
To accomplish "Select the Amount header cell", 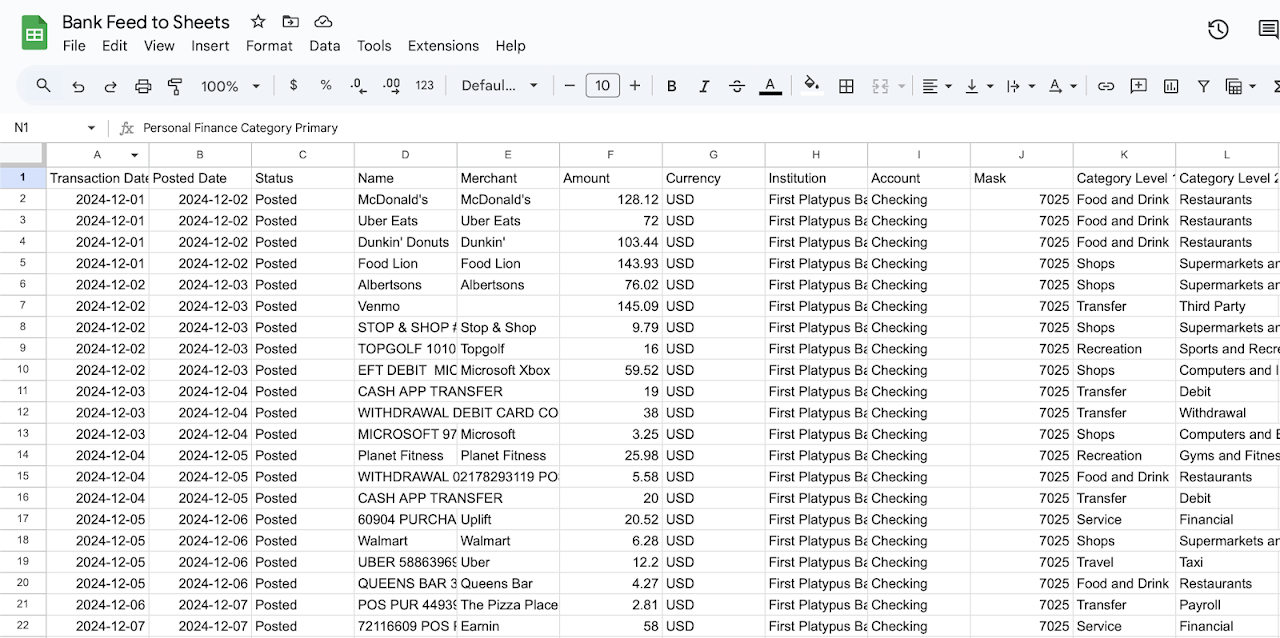I will [611, 178].
